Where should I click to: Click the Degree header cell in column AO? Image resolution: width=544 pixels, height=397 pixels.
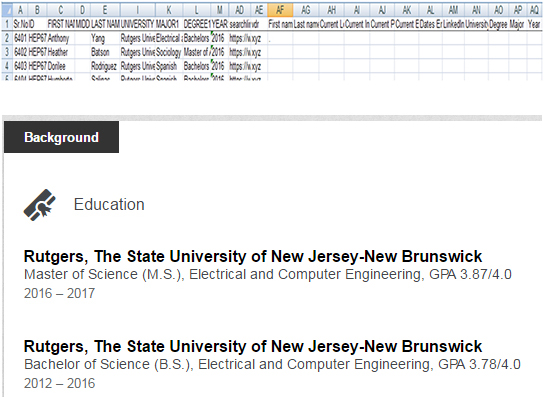(x=498, y=24)
